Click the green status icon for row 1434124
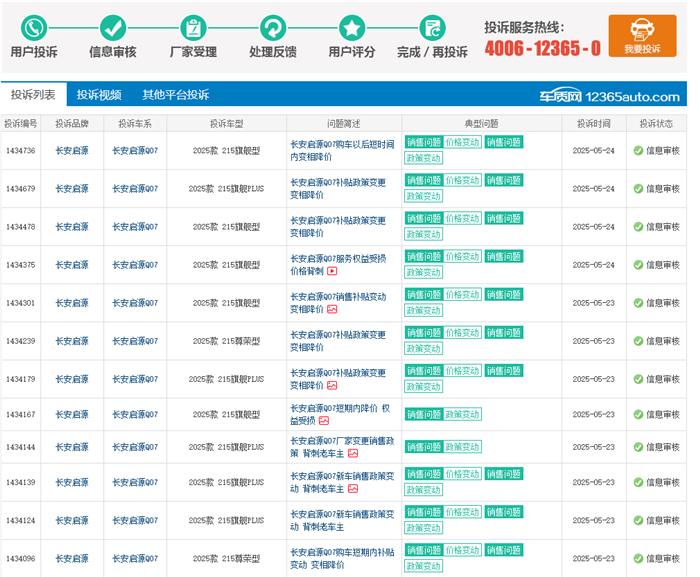700x577 pixels. coord(638,520)
